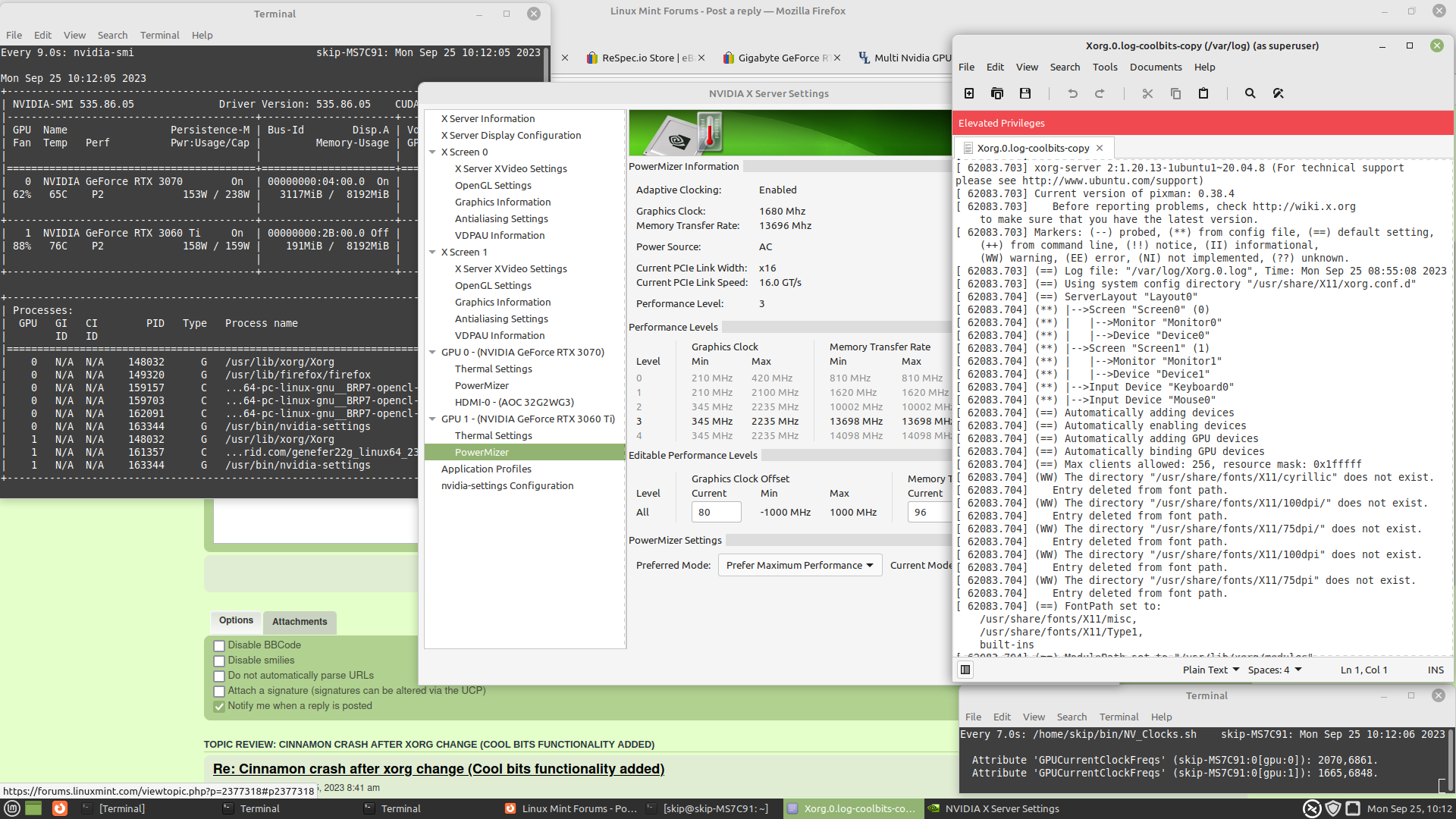Image resolution: width=1456 pixels, height=819 pixels.
Task: Open the Documents menu in text editor
Action: click(1156, 67)
